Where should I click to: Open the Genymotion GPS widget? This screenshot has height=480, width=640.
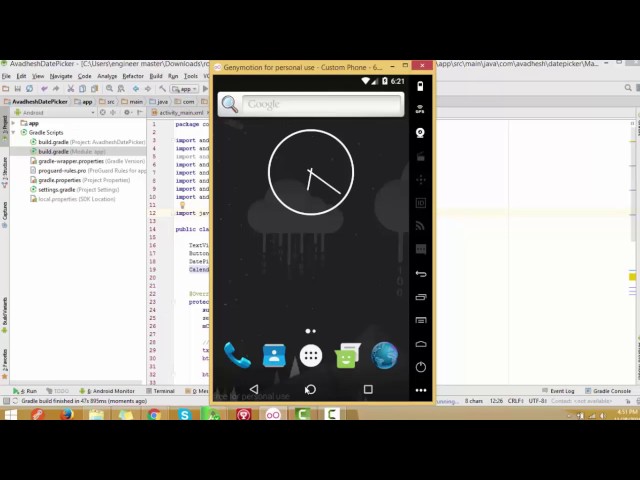[x=420, y=109]
